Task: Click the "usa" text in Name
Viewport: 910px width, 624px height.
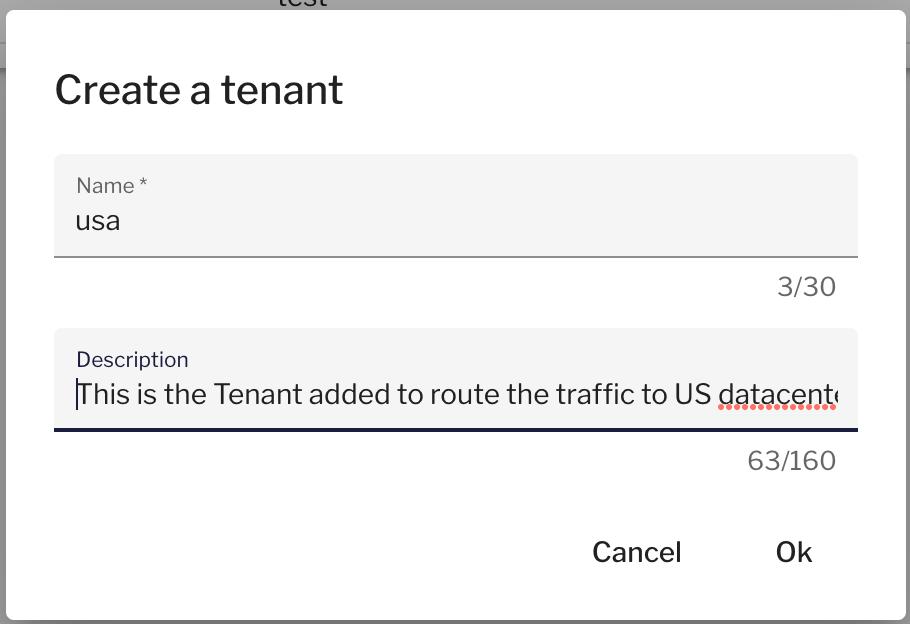Action: [x=98, y=221]
